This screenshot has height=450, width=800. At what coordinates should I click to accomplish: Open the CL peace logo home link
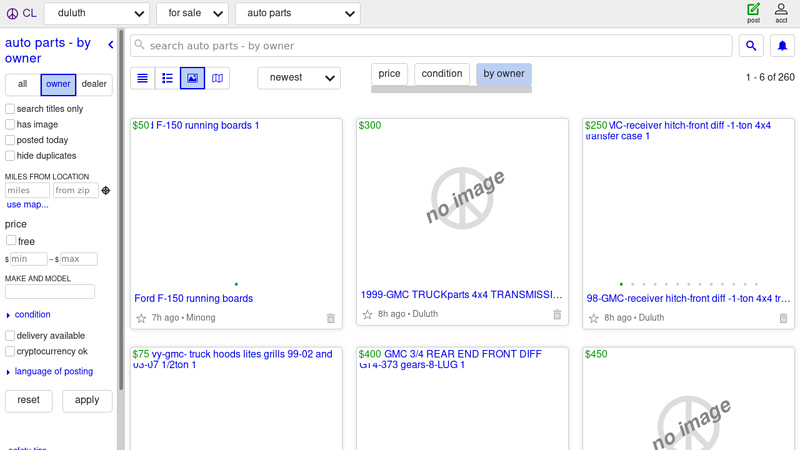(x=21, y=13)
